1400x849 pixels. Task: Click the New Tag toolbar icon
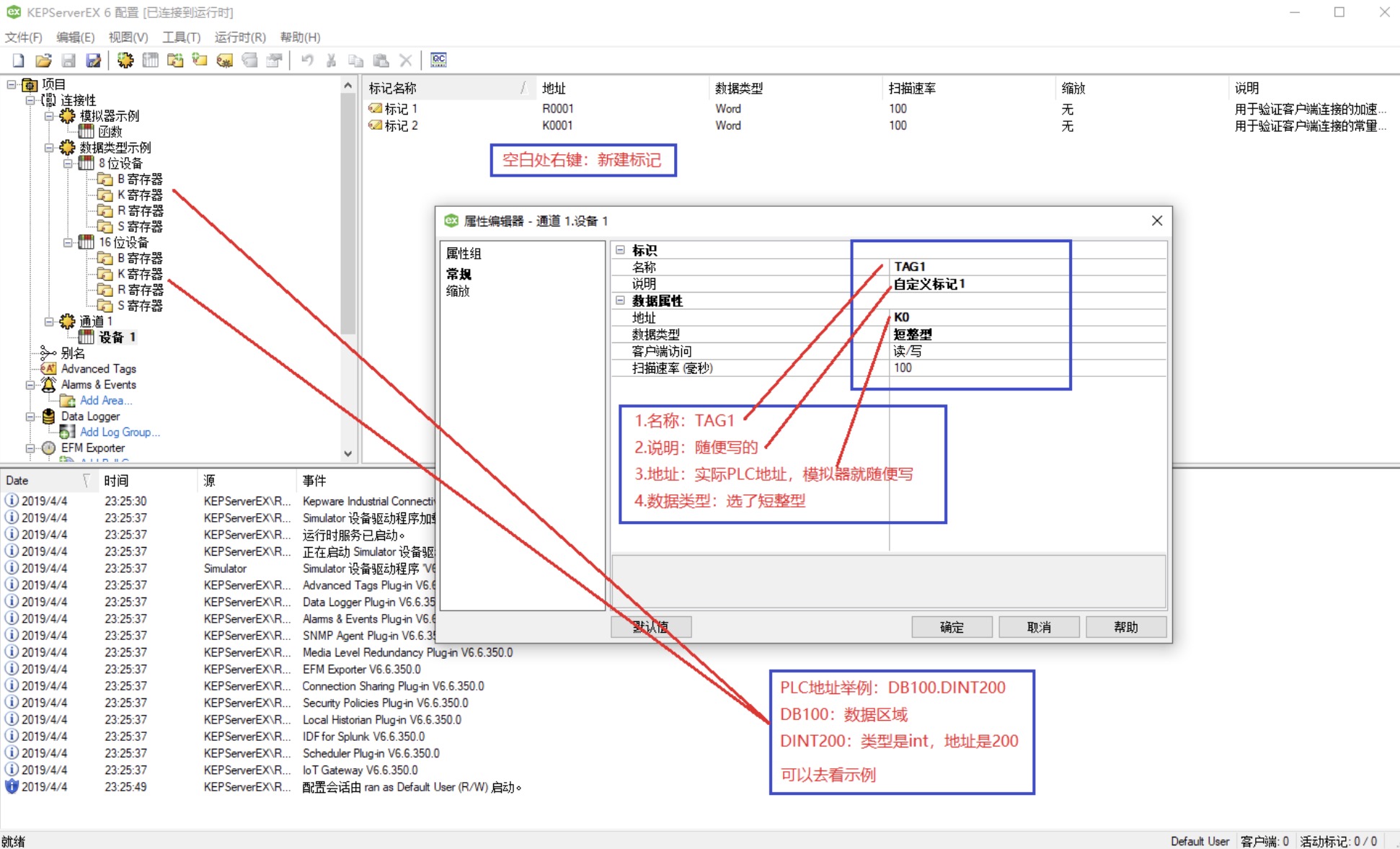pyautogui.click(x=200, y=61)
